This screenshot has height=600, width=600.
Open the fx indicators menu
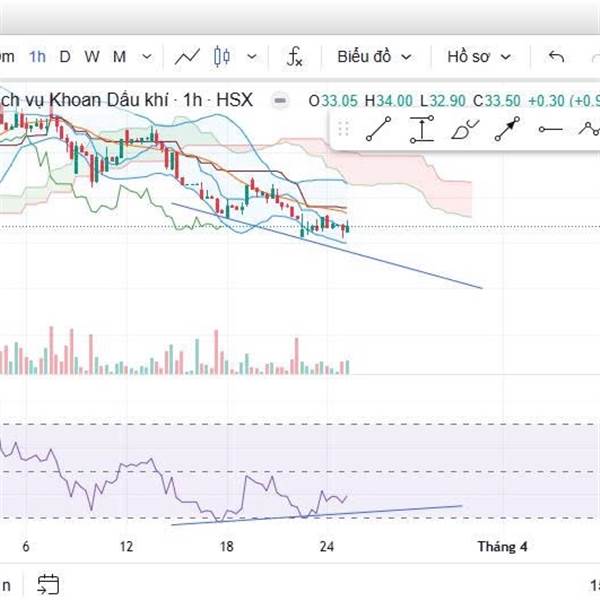coord(295,57)
